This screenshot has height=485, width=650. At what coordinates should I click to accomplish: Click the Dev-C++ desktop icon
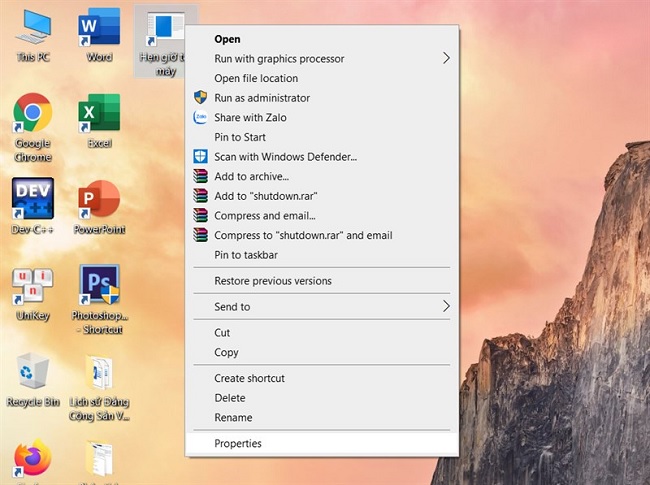pos(32,201)
